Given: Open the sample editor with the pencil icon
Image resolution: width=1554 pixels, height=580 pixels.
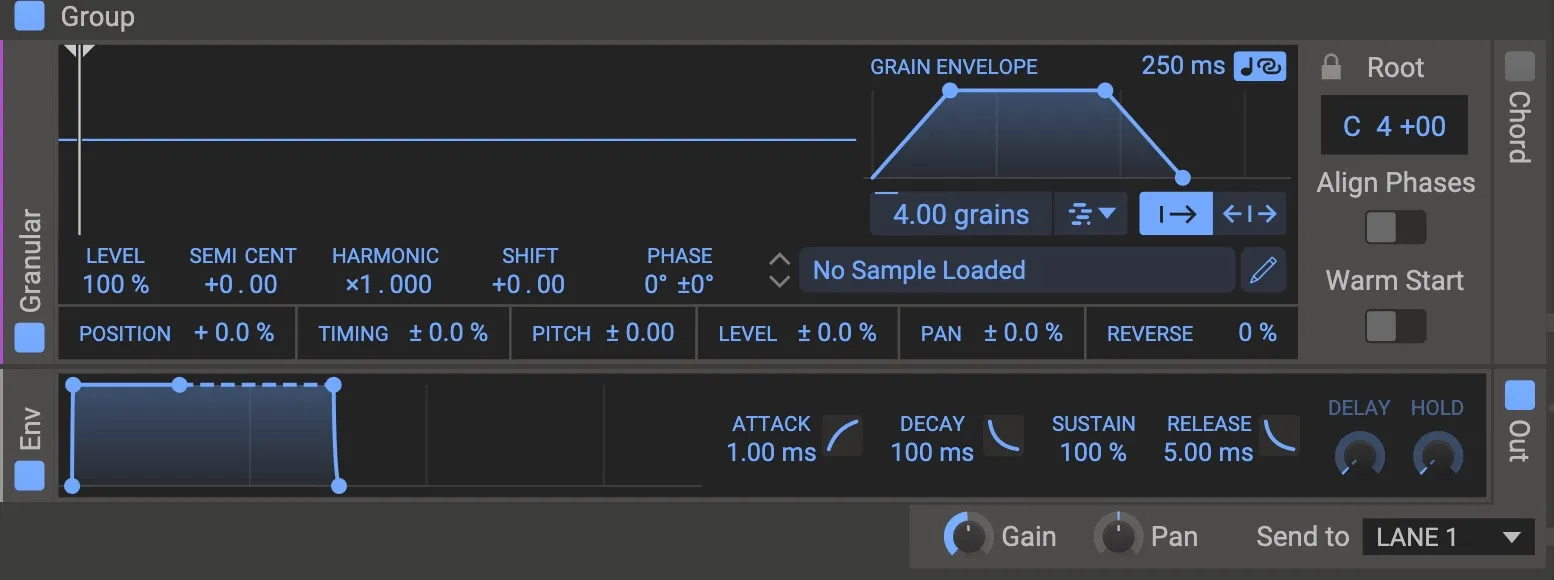Looking at the screenshot, I should click(x=1263, y=270).
